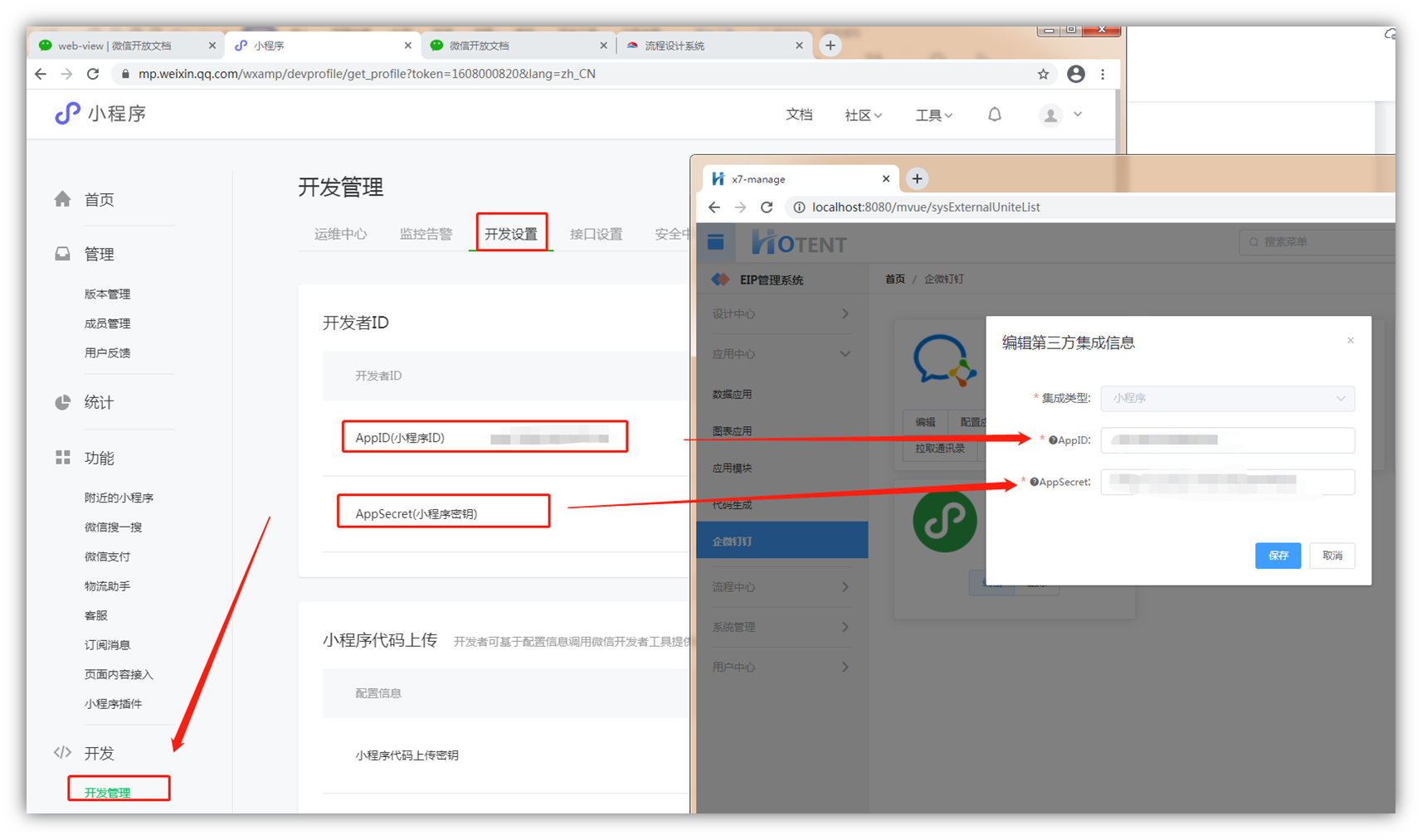
Task: Open 用户反馈 in left sidebar
Action: pyautogui.click(x=108, y=353)
